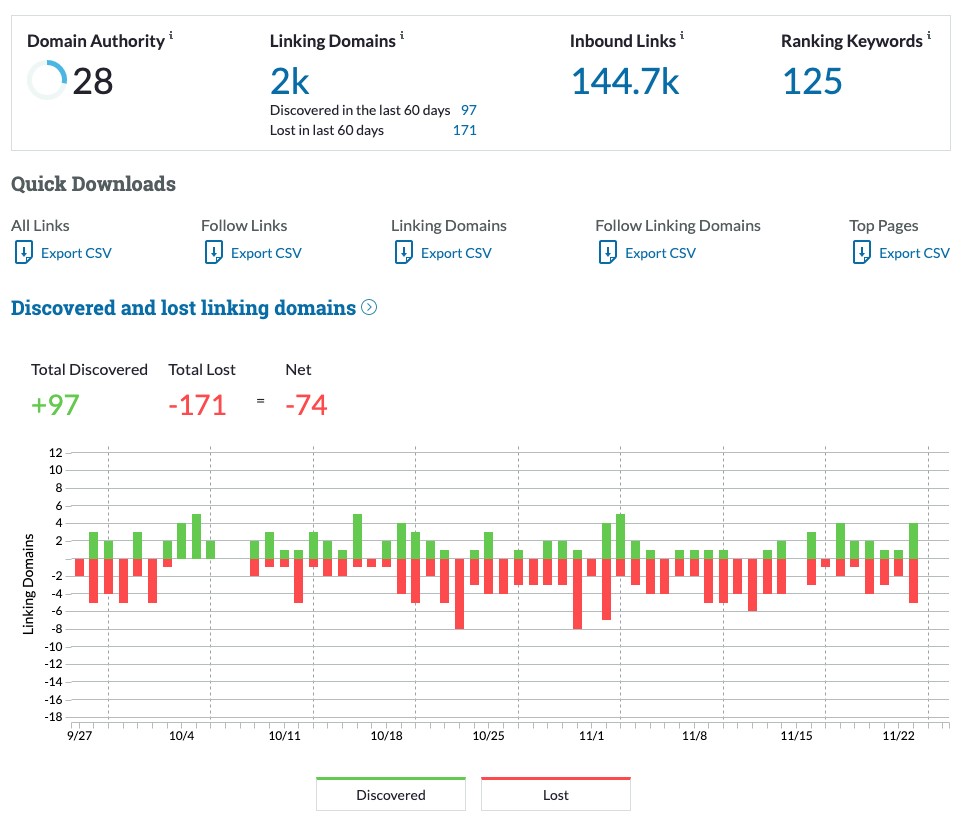Click the Follow Links export download icon
Viewport: 971px width, 822px height.
click(x=213, y=253)
